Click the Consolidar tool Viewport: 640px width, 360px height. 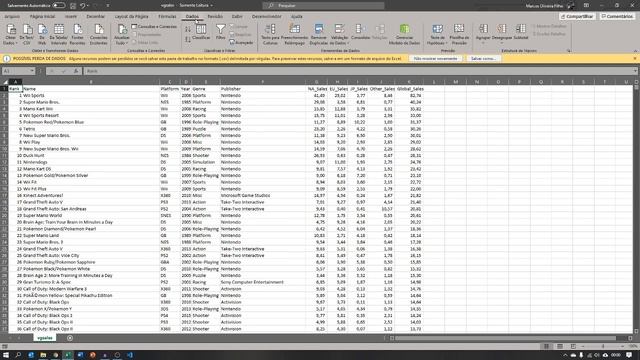360,32
